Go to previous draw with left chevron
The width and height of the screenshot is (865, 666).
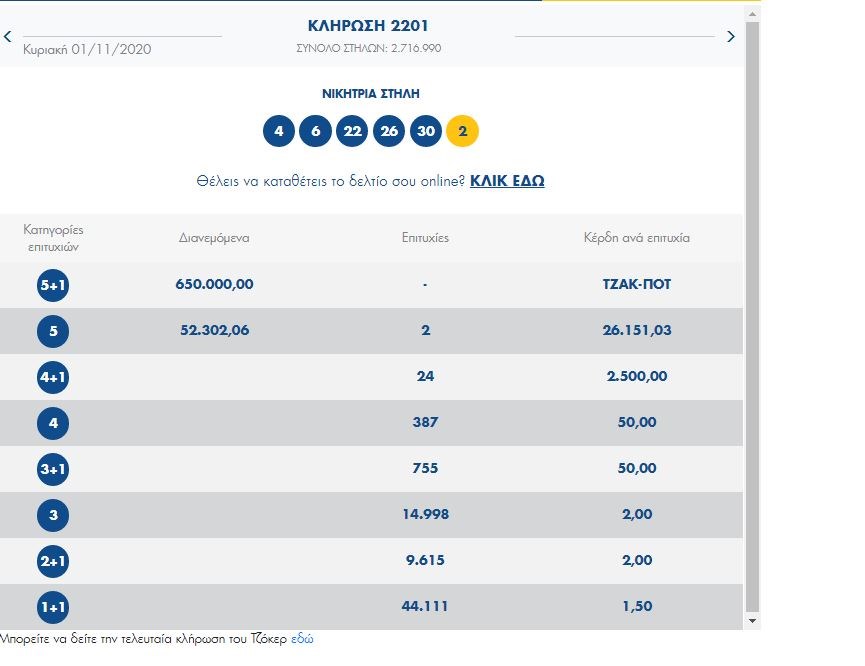pyautogui.click(x=8, y=37)
